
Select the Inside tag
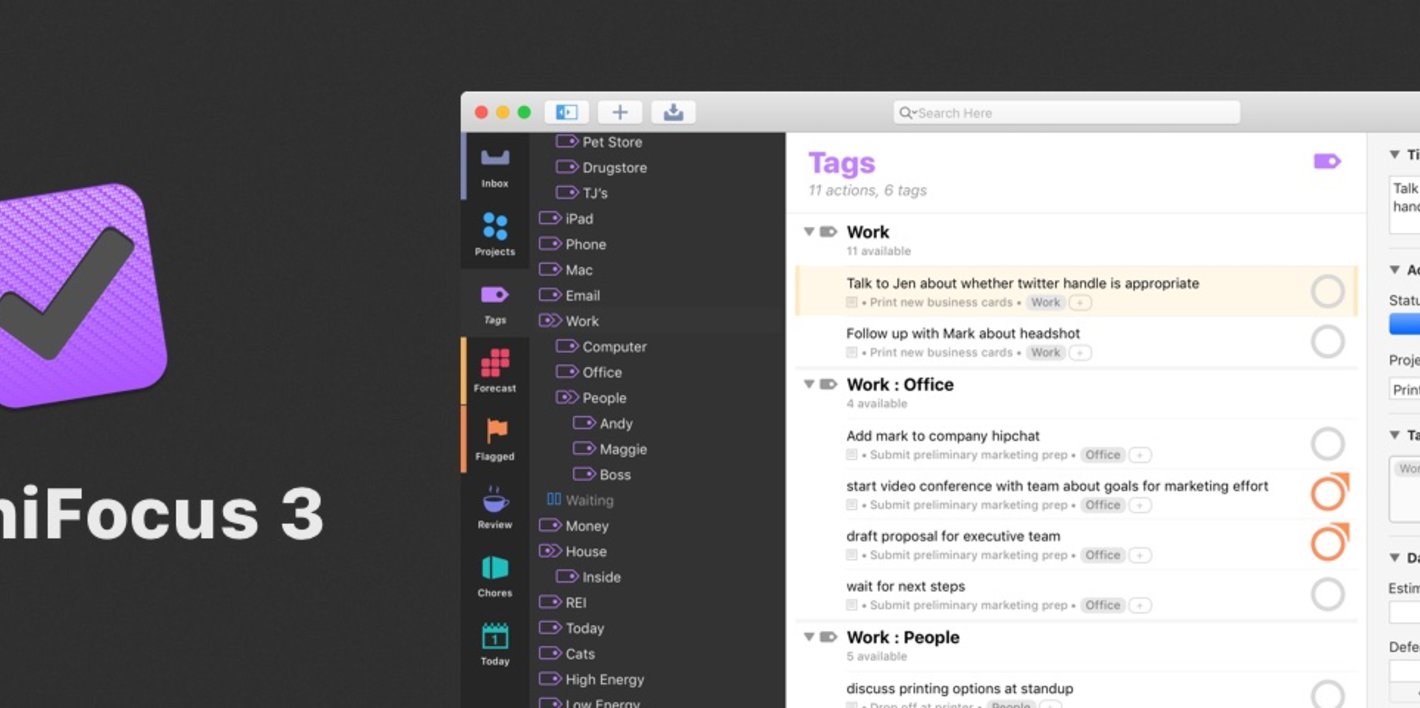tap(601, 577)
